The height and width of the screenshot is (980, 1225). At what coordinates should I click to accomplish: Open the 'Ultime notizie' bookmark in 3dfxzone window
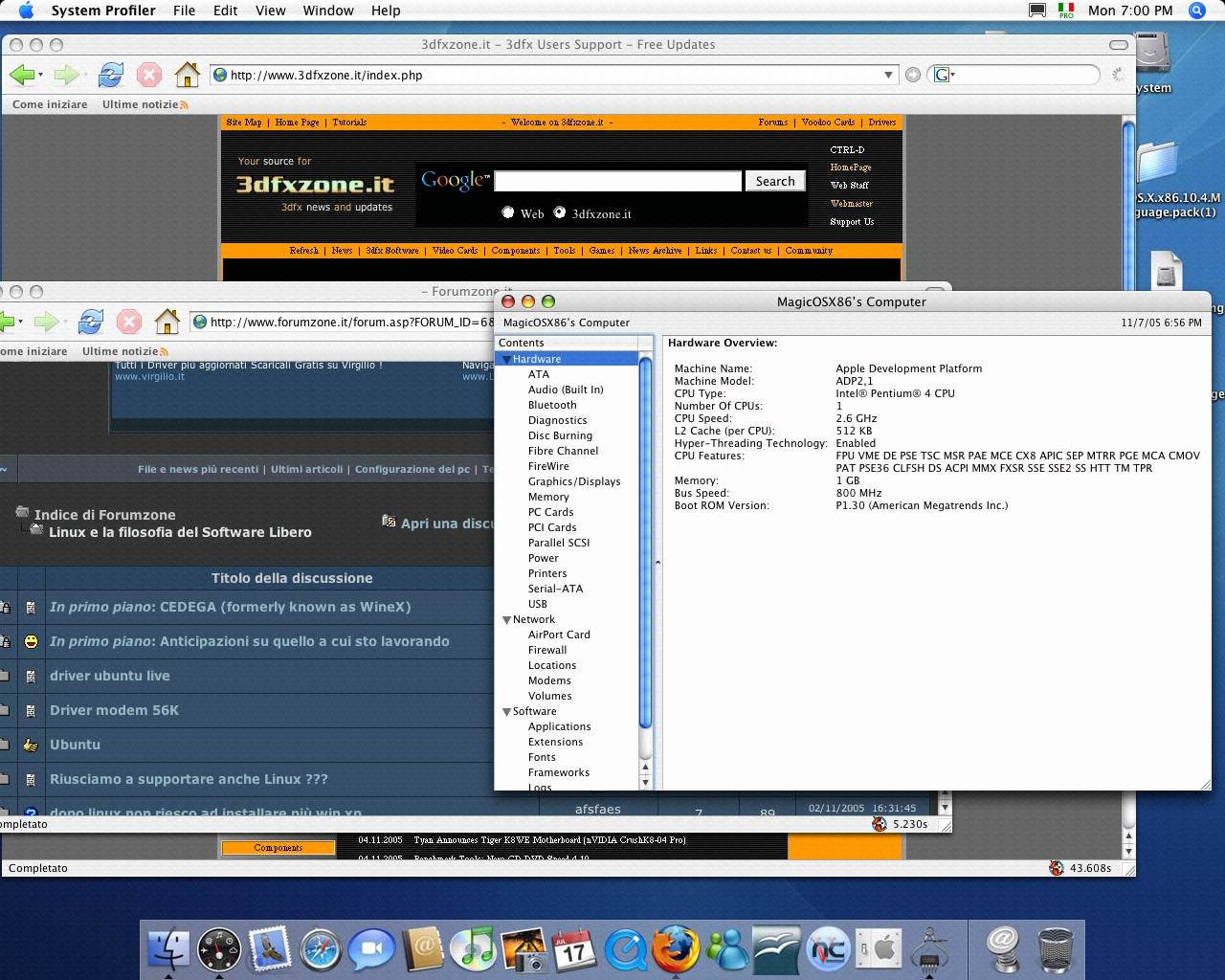pos(145,104)
